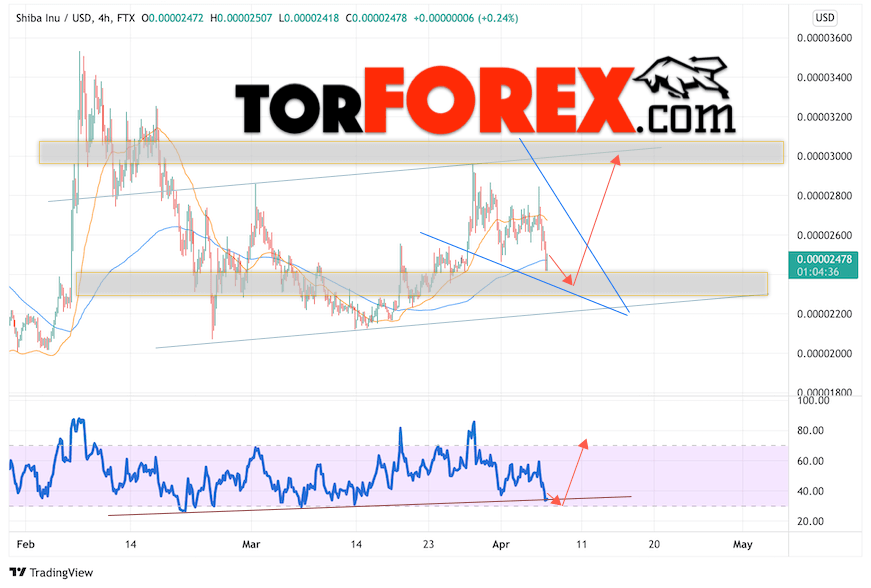Click the current price label 0.00002478
The image size is (871, 588).
(823, 259)
